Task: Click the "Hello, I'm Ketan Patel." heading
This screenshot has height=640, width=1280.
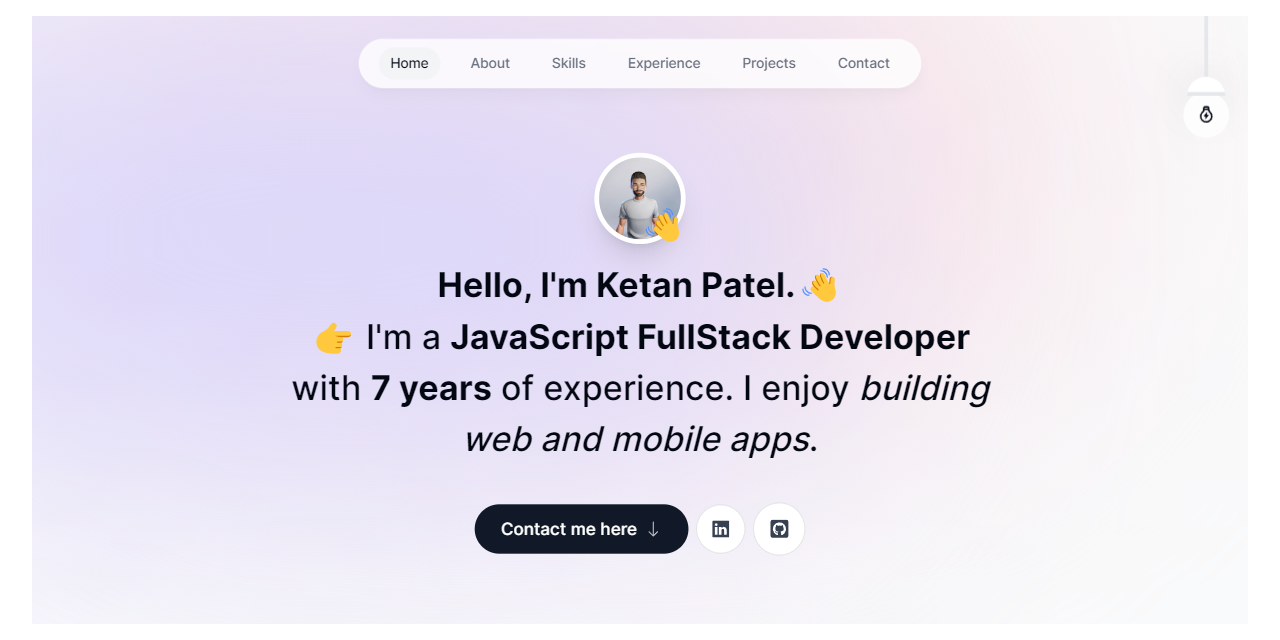Action: tap(615, 286)
